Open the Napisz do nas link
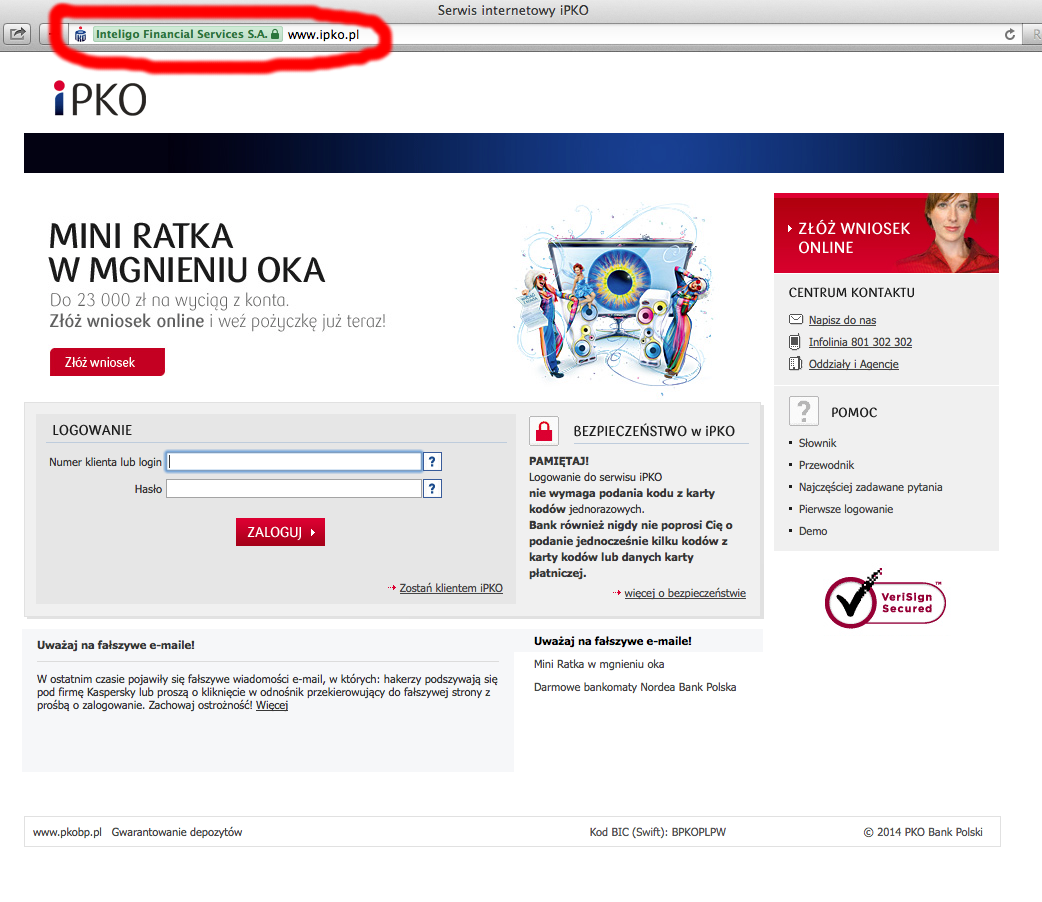The image size is (1042, 902). (842, 320)
